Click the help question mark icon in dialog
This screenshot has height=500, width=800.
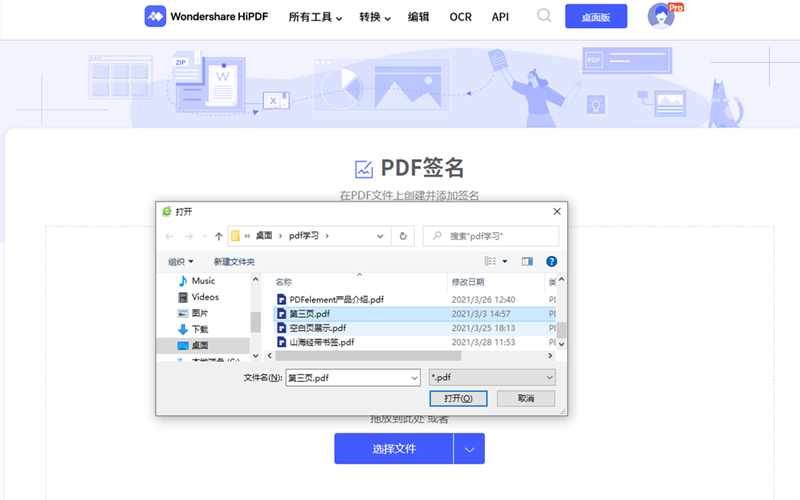(x=551, y=261)
